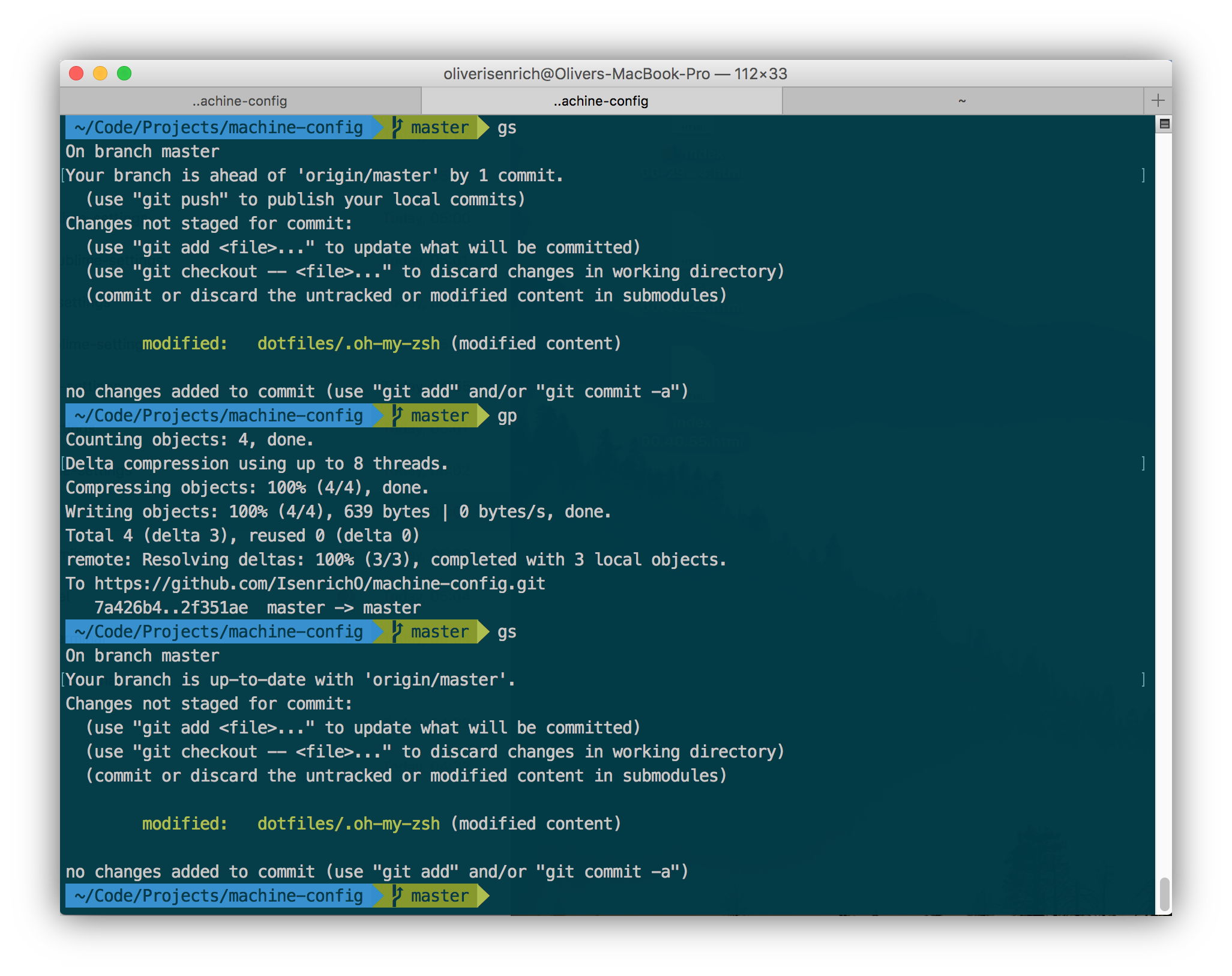
Task: Grab the terminal scrollbar thumb
Action: coord(1164,894)
